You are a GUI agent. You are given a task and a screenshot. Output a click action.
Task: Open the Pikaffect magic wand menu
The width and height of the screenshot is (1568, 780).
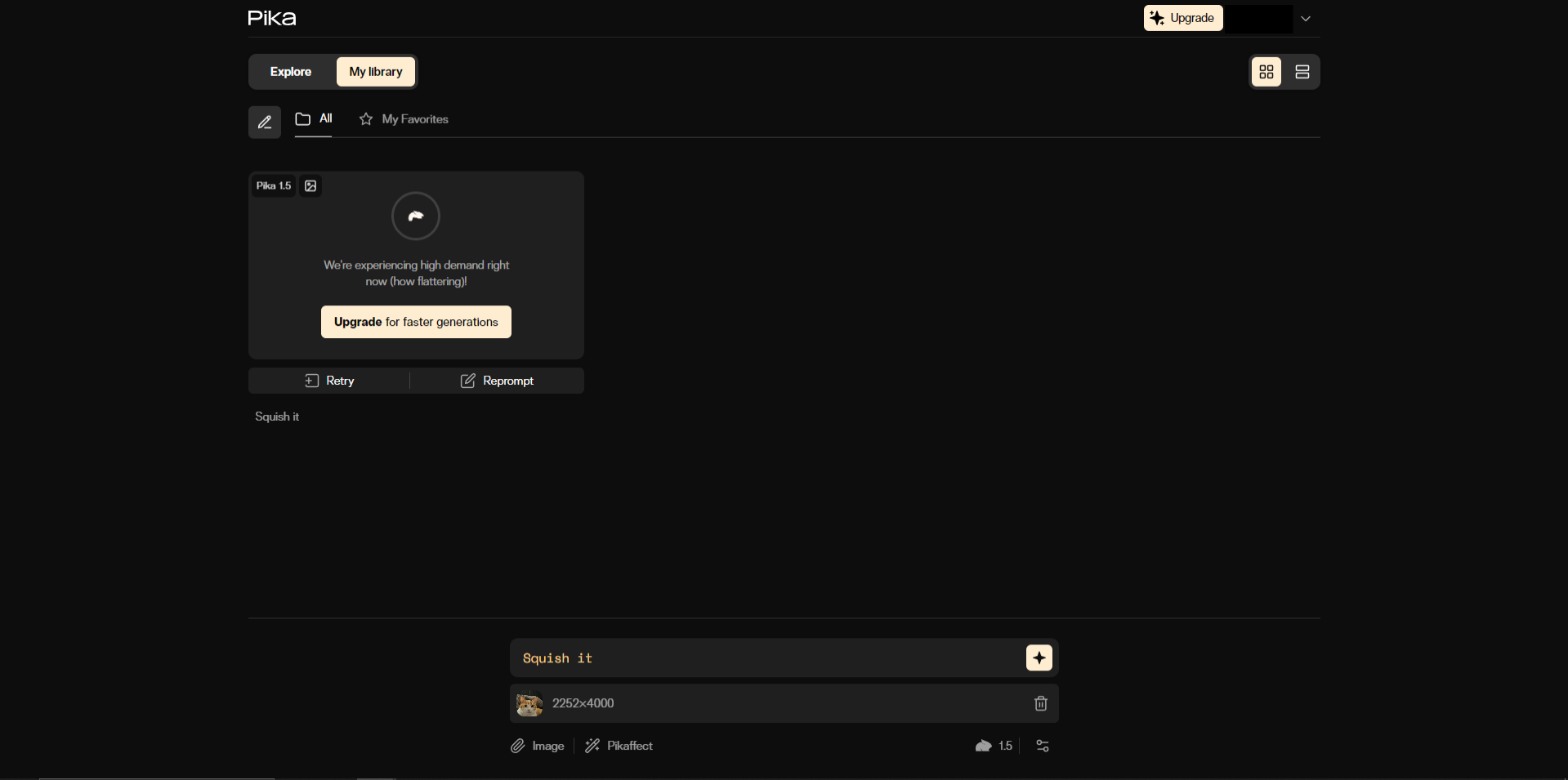[x=619, y=746]
